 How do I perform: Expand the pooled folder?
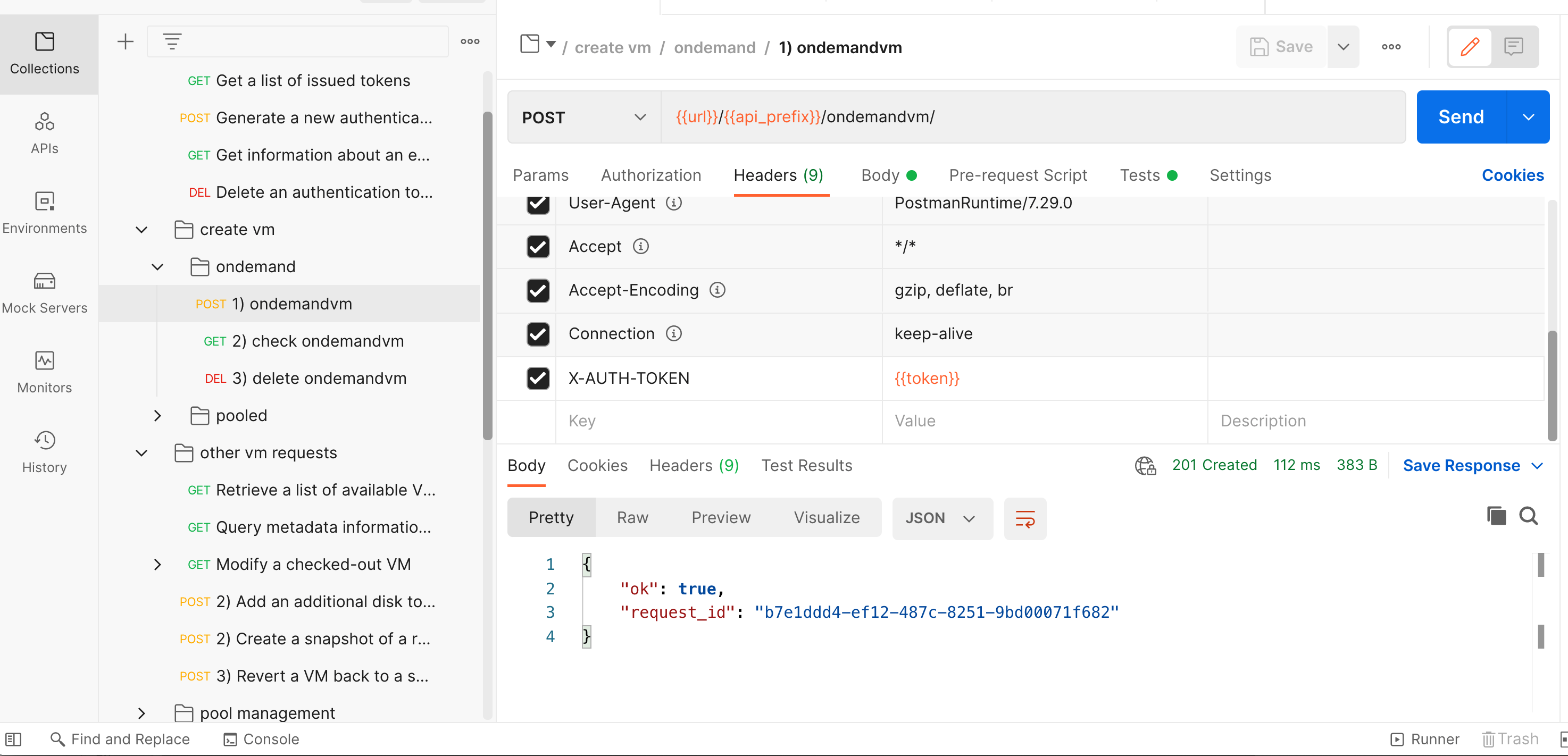157,416
